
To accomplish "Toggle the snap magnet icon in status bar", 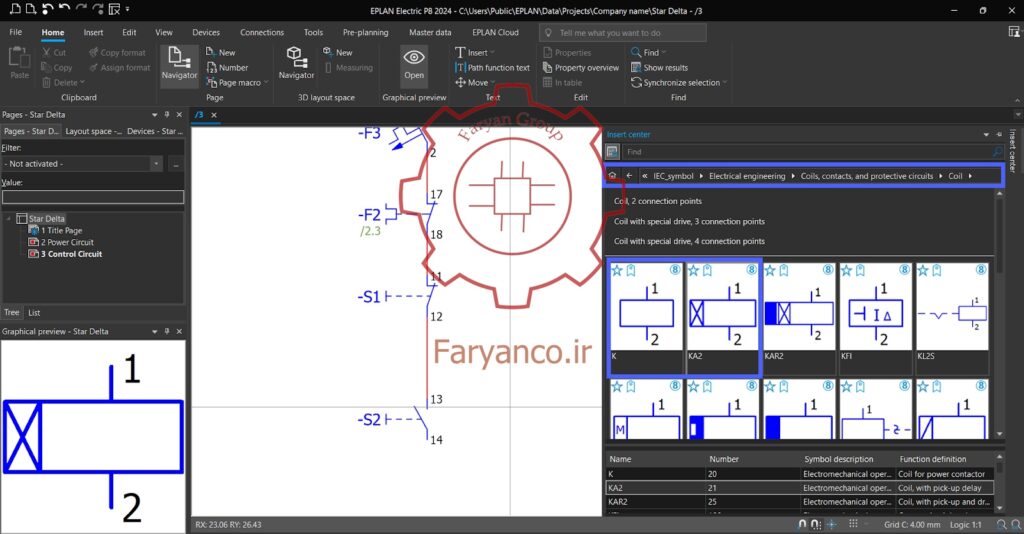I will pyautogui.click(x=803, y=524).
